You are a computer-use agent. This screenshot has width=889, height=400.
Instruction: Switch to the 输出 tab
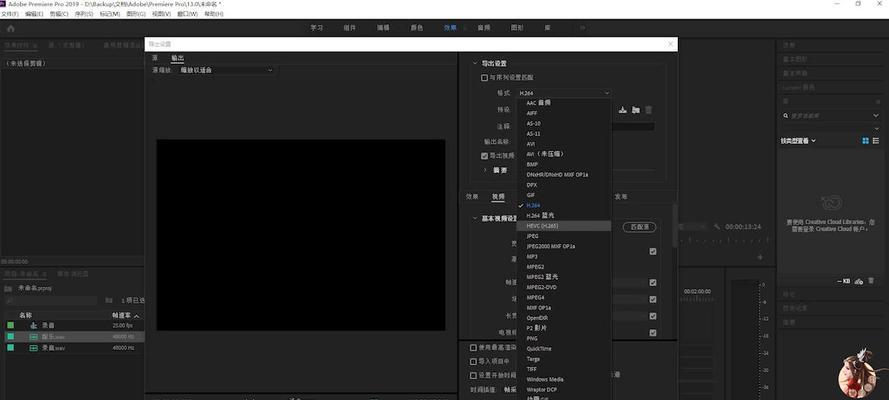click(x=177, y=58)
